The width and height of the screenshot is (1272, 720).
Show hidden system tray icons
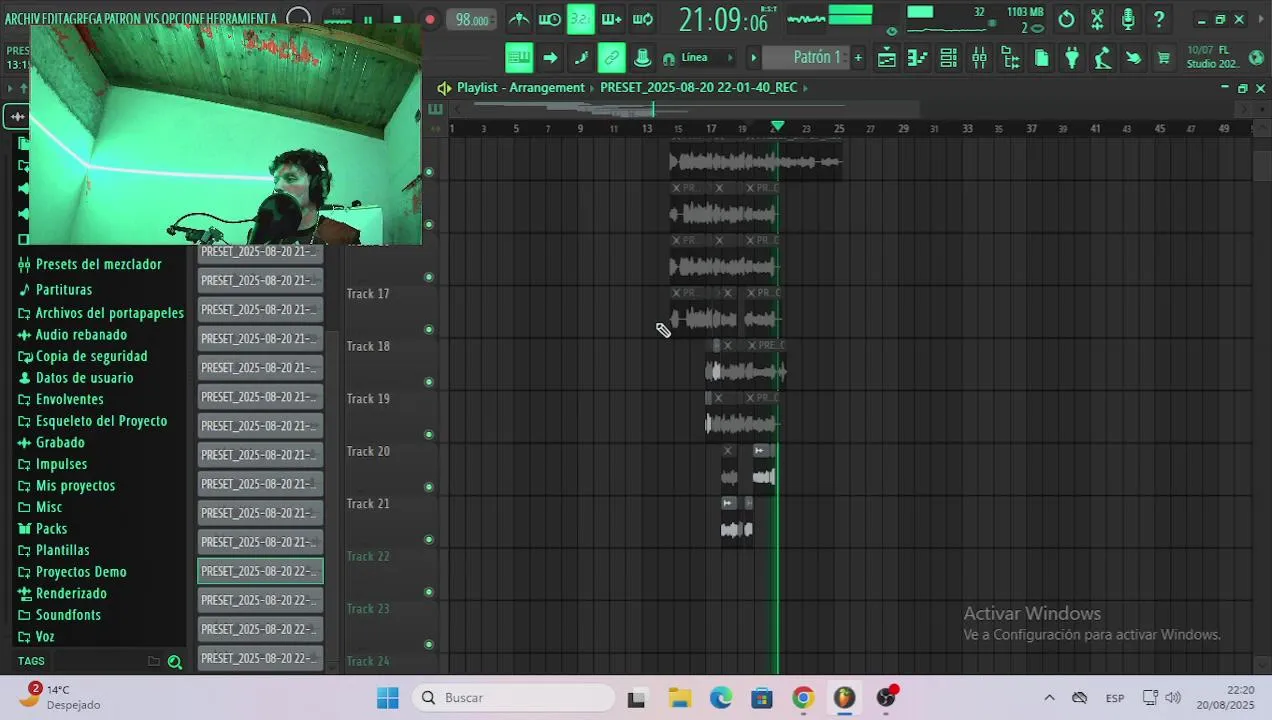(x=1049, y=698)
